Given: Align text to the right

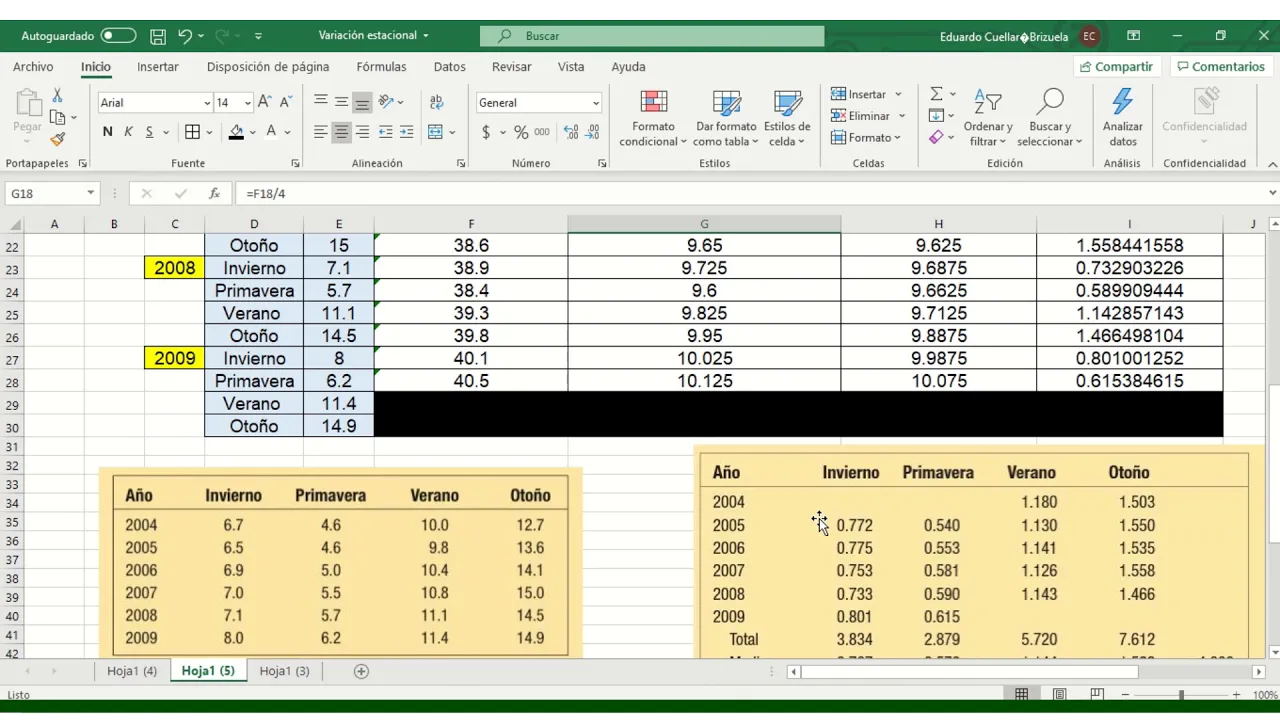Looking at the screenshot, I should (x=362, y=132).
